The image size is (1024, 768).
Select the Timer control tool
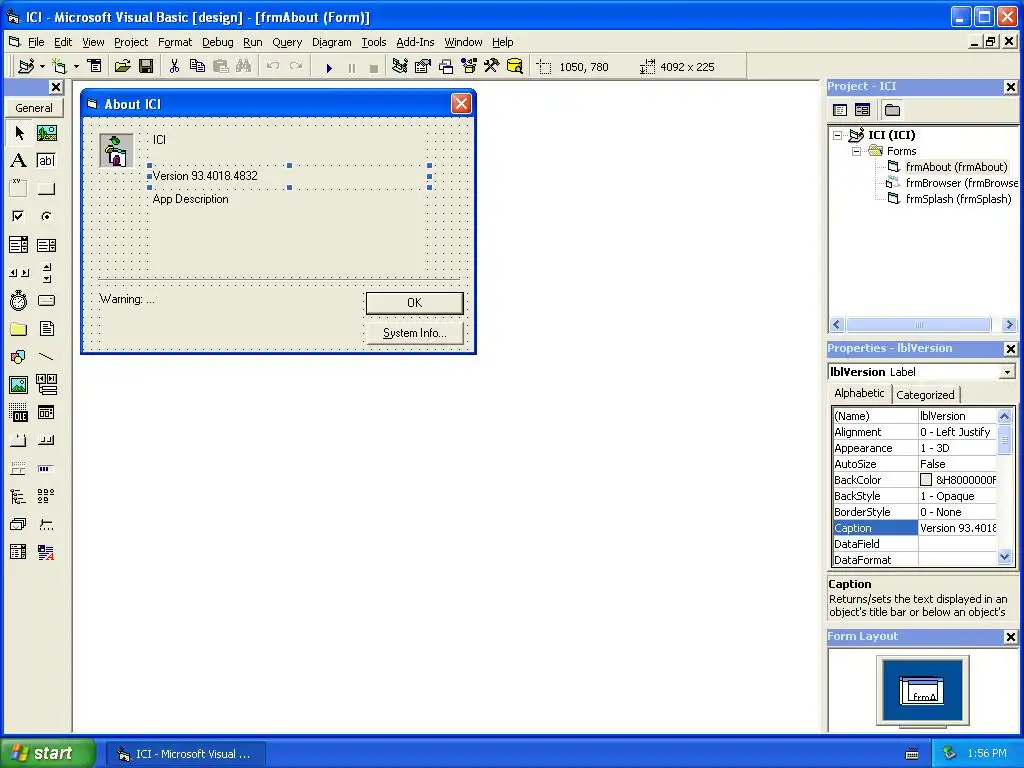point(19,300)
